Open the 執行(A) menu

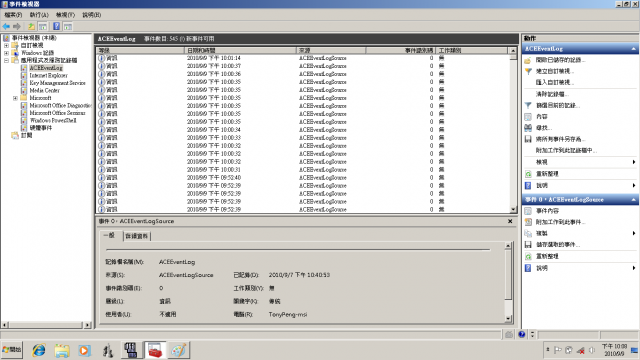point(39,15)
